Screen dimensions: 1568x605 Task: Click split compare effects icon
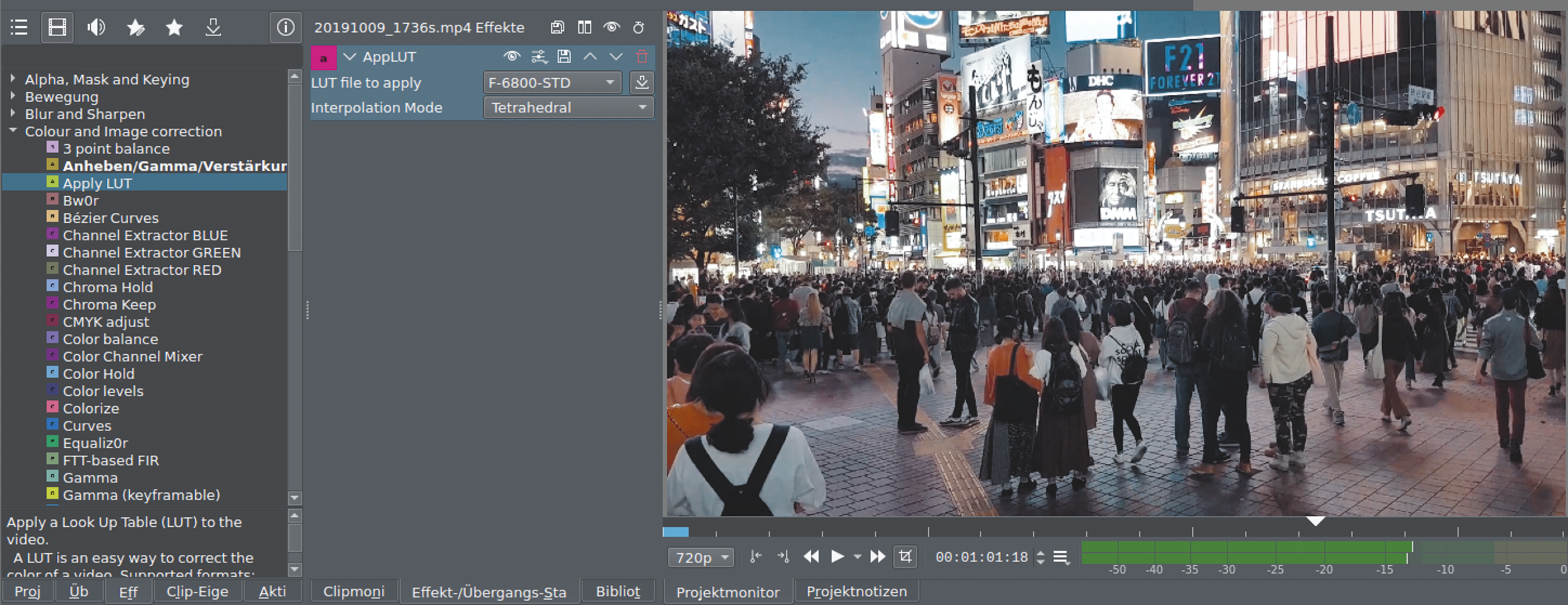coord(584,28)
